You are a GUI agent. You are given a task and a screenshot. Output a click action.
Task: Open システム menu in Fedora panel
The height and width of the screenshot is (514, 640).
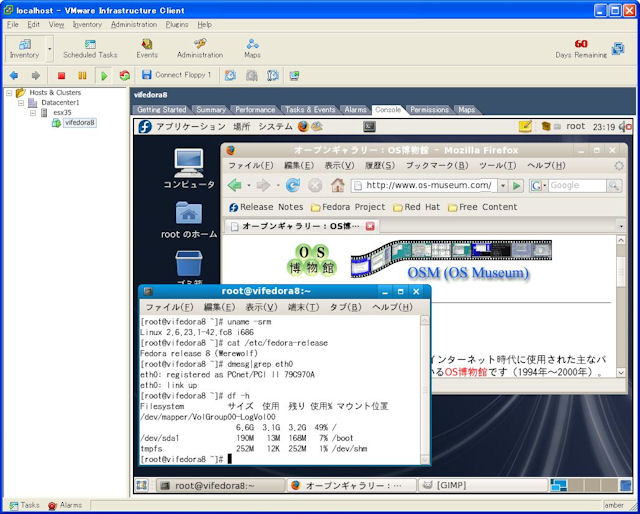tap(275, 127)
